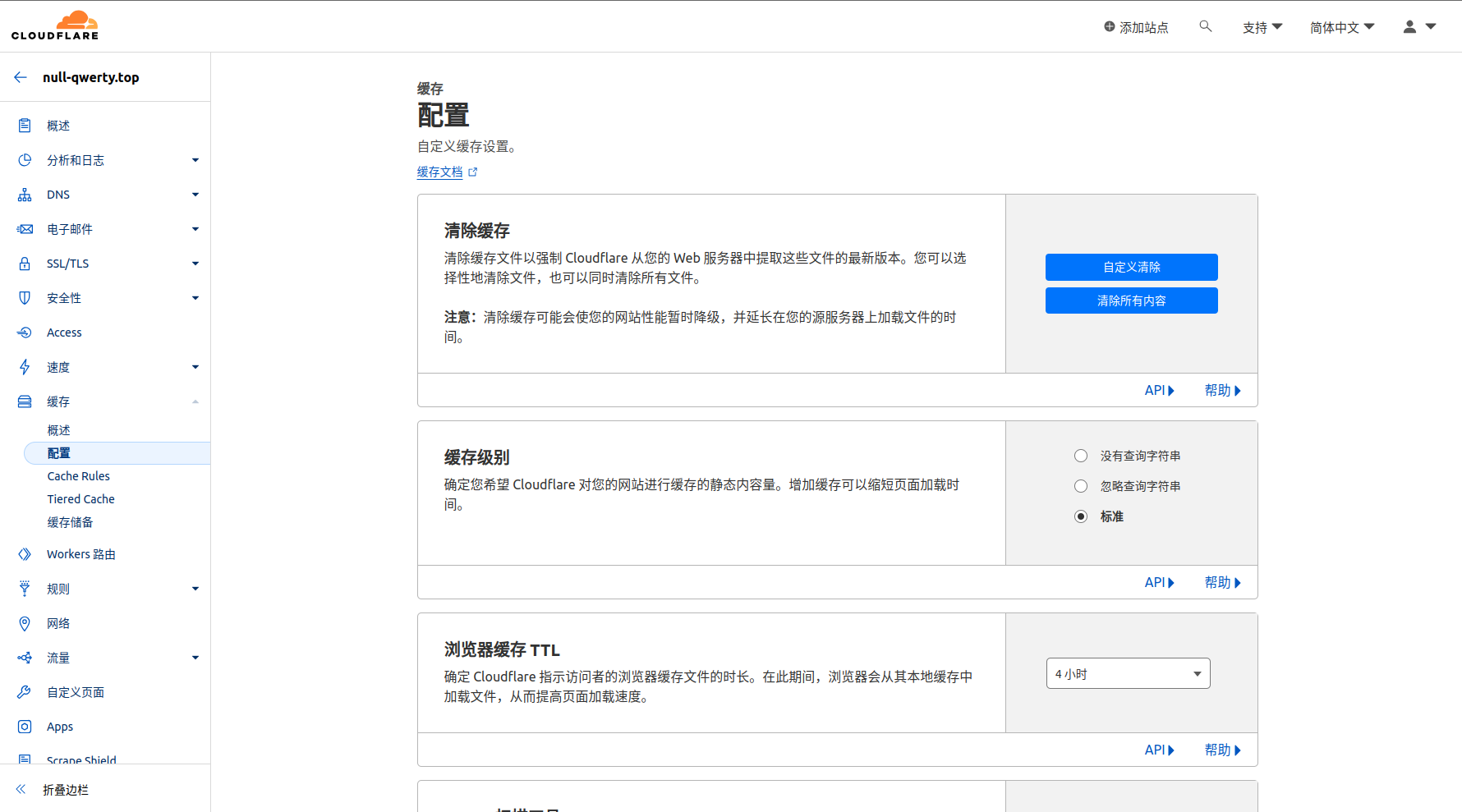Open the 浏览器缓存 TTL duration dropdown

pyautogui.click(x=1128, y=672)
